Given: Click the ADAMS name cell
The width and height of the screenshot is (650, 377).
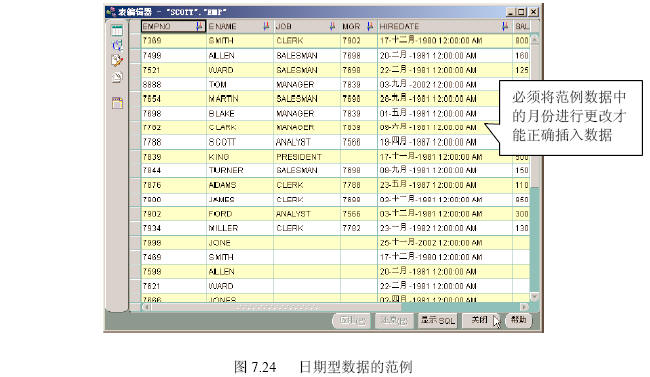Looking at the screenshot, I should pos(240,185).
